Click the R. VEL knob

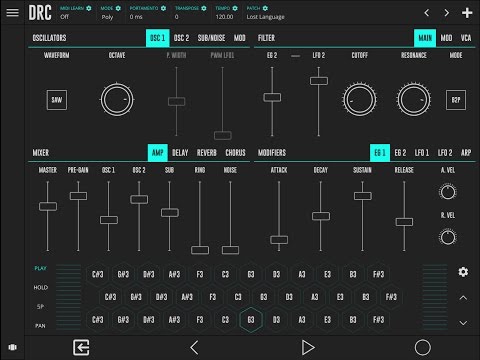[448, 237]
